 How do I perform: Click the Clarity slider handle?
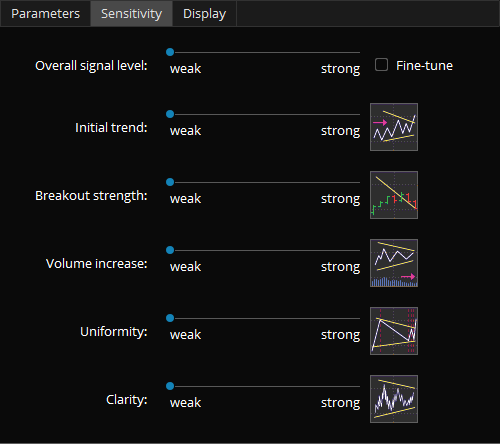(170, 386)
